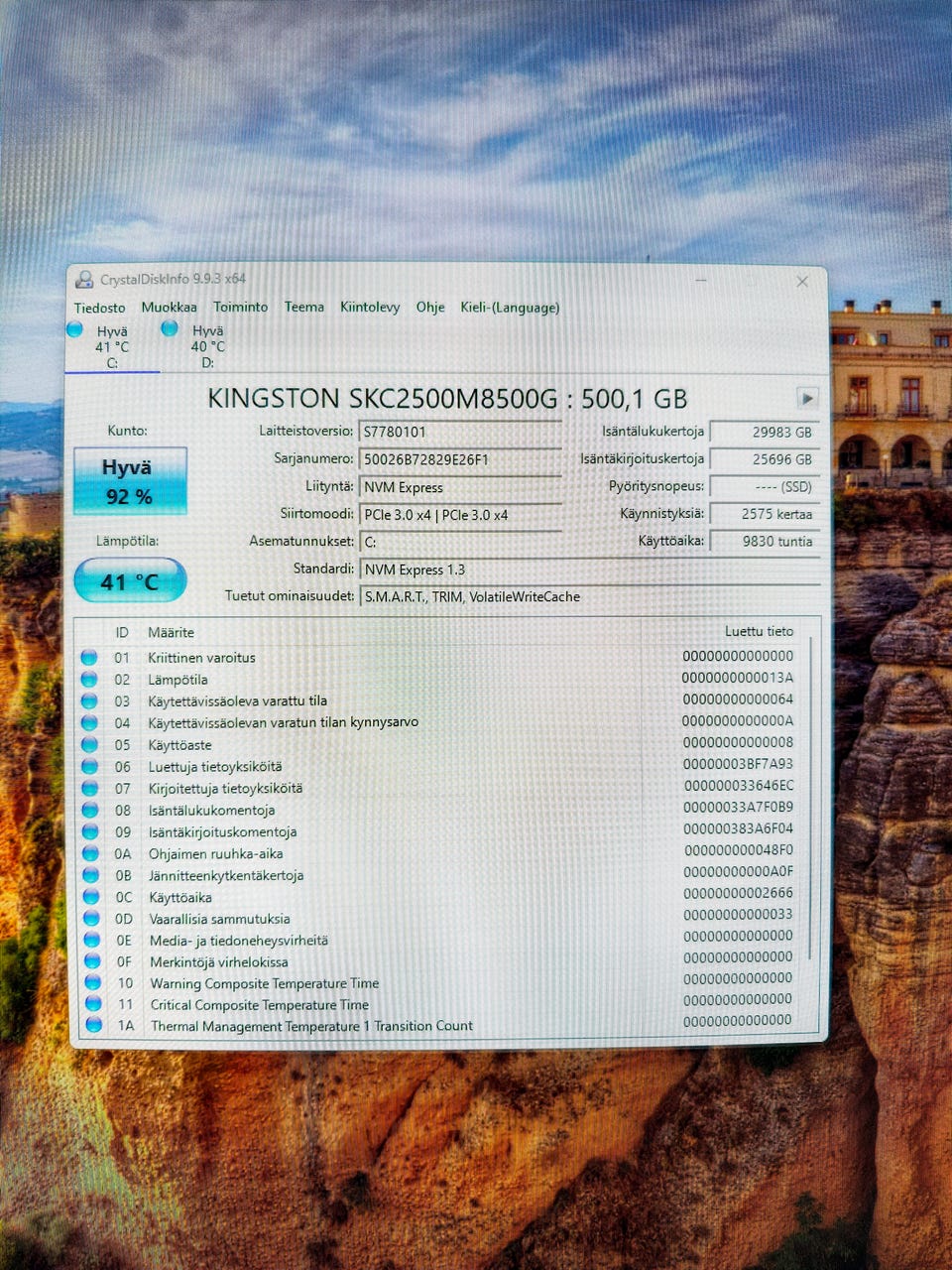The width and height of the screenshot is (952, 1270).
Task: Click the Siirtomoodi field PCIe 3.0 x4
Action: [x=460, y=515]
